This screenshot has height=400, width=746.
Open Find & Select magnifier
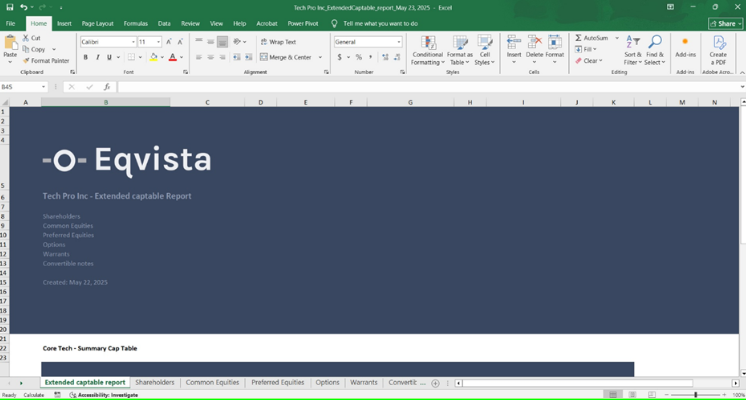click(x=655, y=50)
